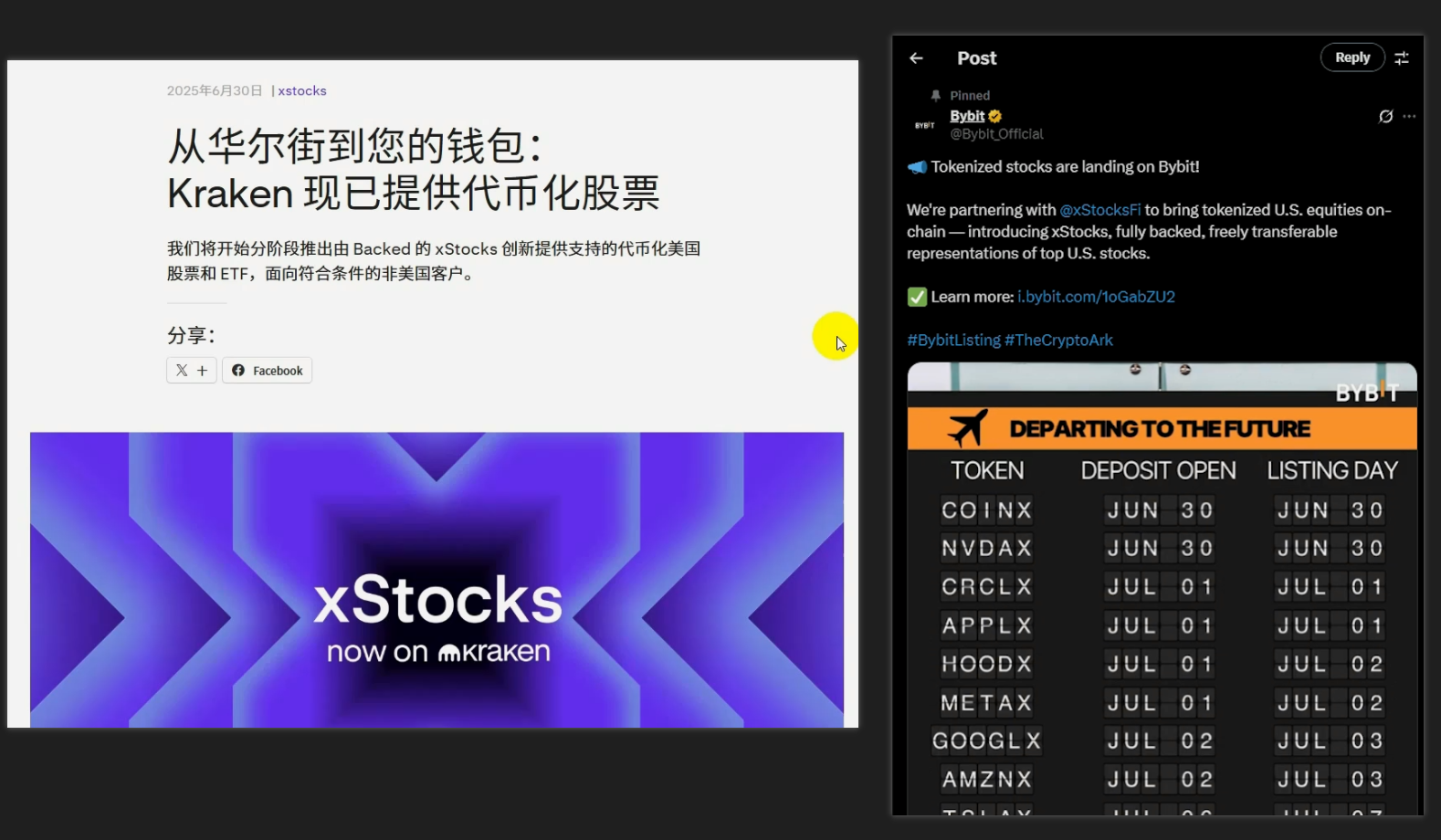
Task: Click the megaphone emoji in the post
Action: pos(917,167)
